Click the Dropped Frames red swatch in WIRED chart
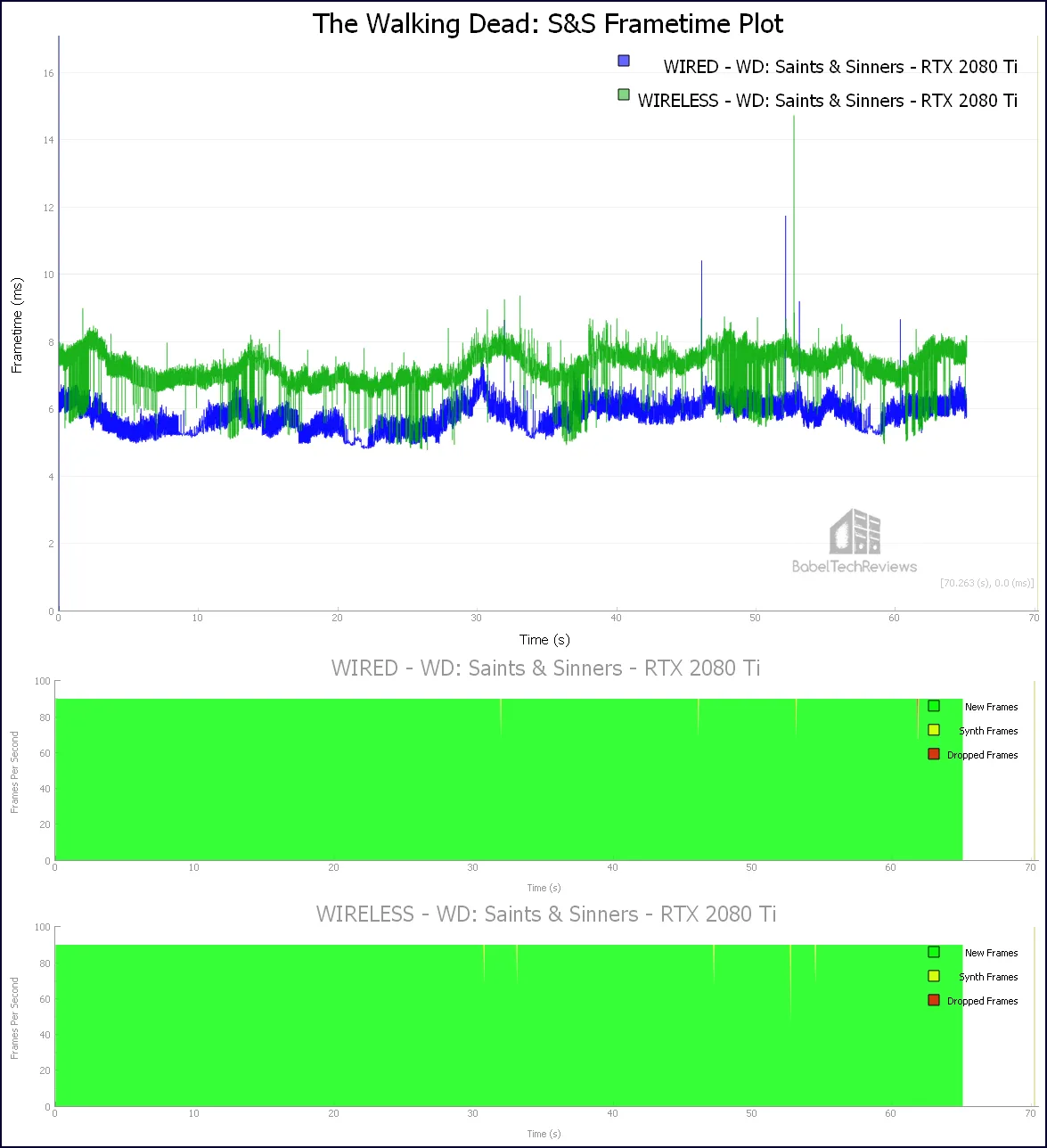The height and width of the screenshot is (1148, 1047). pyautogui.click(x=934, y=754)
